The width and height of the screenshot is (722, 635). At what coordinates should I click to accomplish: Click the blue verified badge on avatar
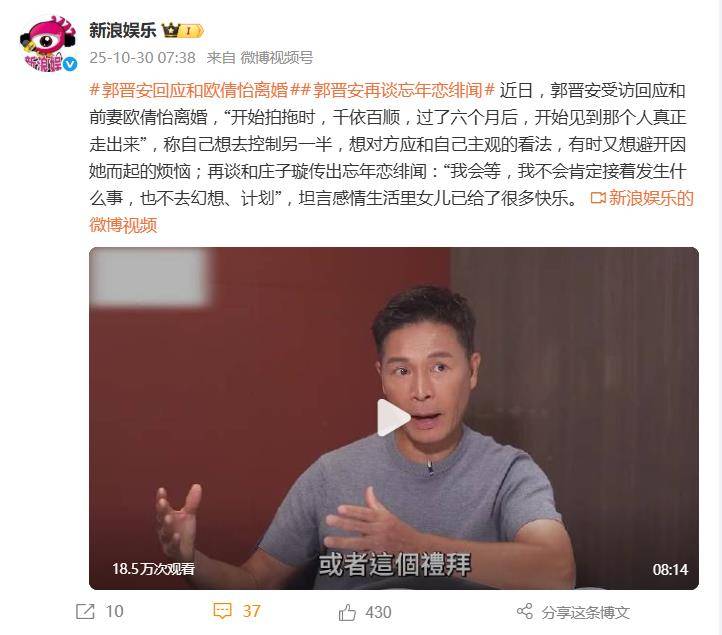pyautogui.click(x=70, y=64)
